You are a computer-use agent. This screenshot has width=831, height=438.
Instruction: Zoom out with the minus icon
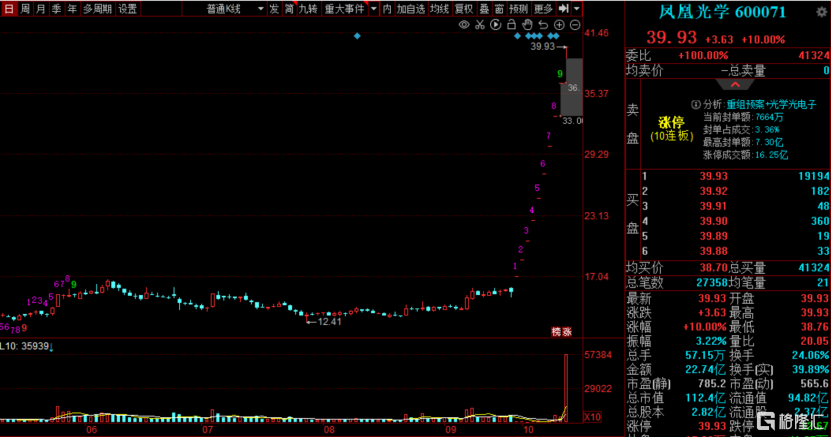575,25
